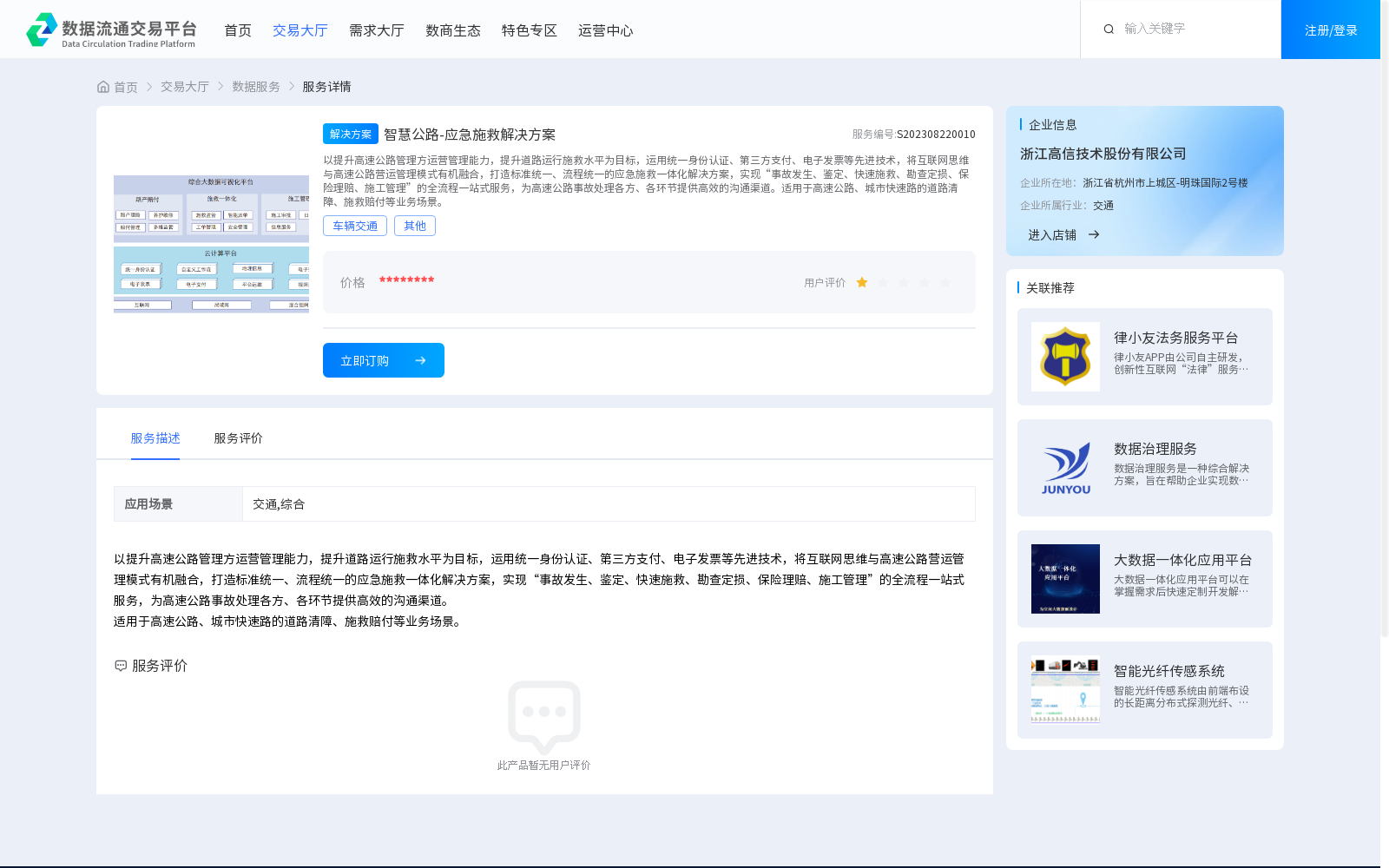Open the 大数据一体化应用平台 recommendation title
Screen dimensions: 1389x868
pyautogui.click(x=1183, y=560)
